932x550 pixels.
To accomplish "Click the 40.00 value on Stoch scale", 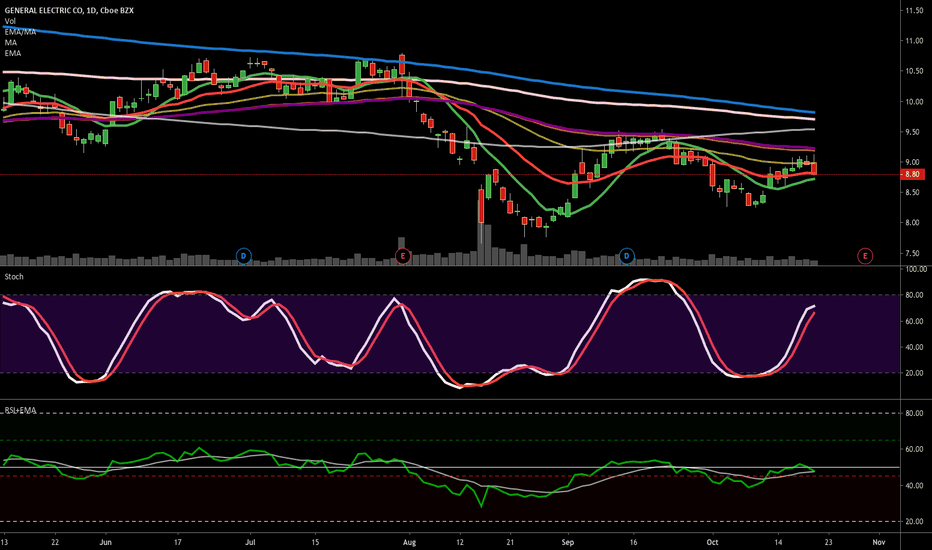I will (x=914, y=347).
